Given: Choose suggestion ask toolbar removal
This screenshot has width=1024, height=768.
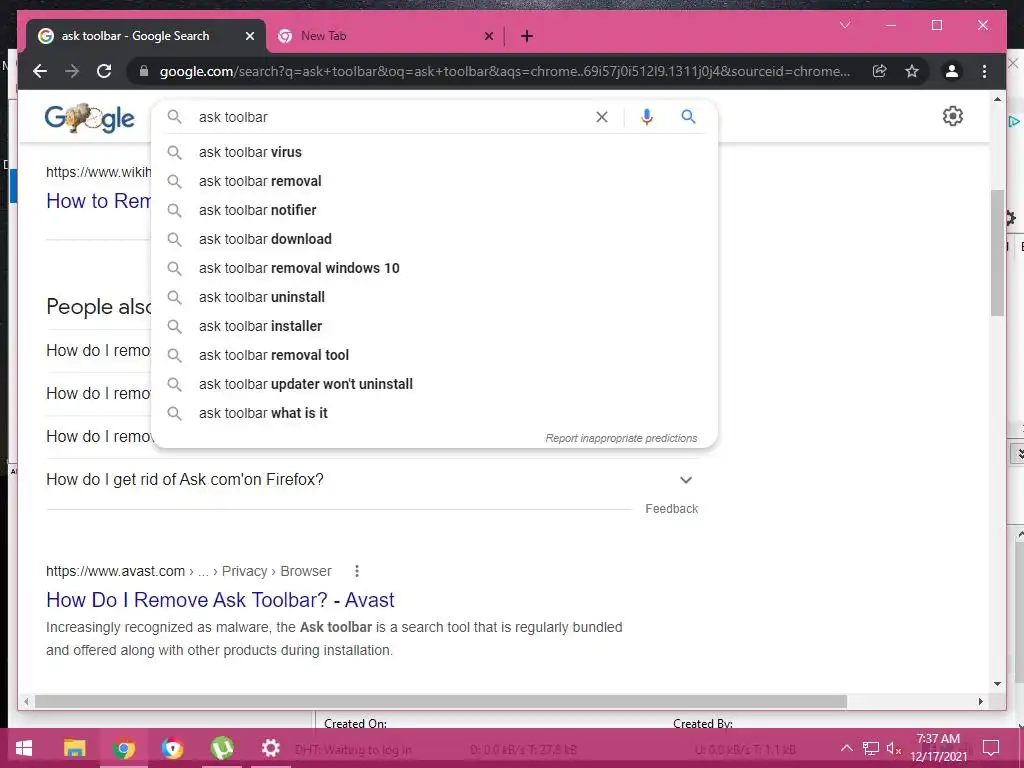Looking at the screenshot, I should pyautogui.click(x=434, y=181).
